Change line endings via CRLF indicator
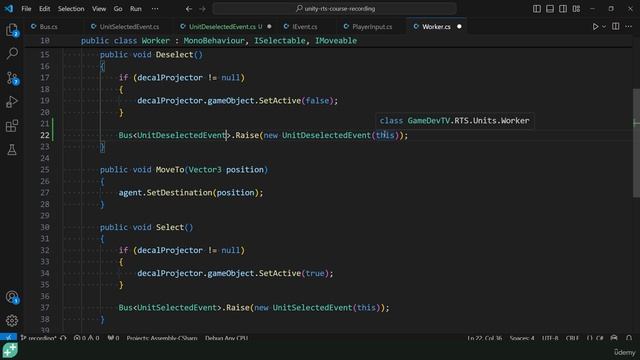This screenshot has width=640, height=360. pos(572,338)
